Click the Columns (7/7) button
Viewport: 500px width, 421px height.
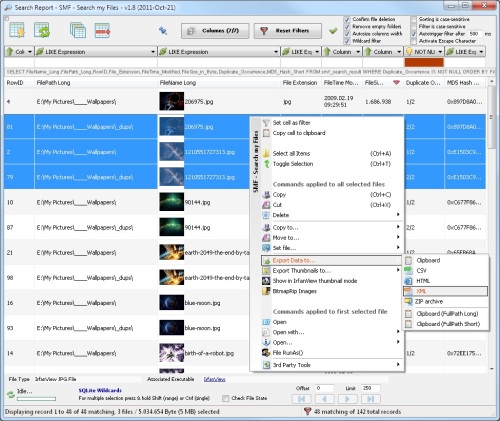215,31
